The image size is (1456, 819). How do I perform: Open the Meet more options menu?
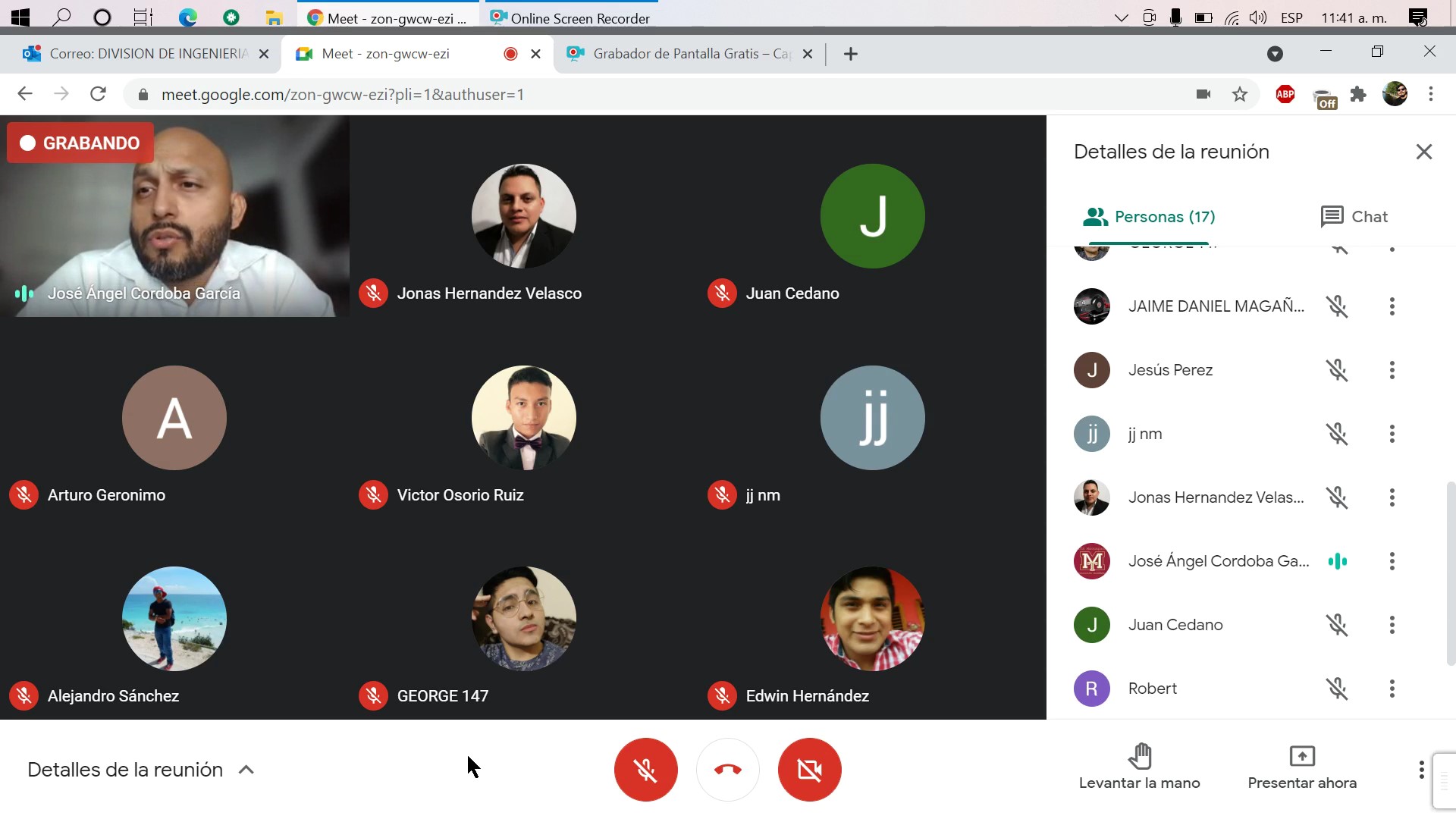[x=1421, y=770]
